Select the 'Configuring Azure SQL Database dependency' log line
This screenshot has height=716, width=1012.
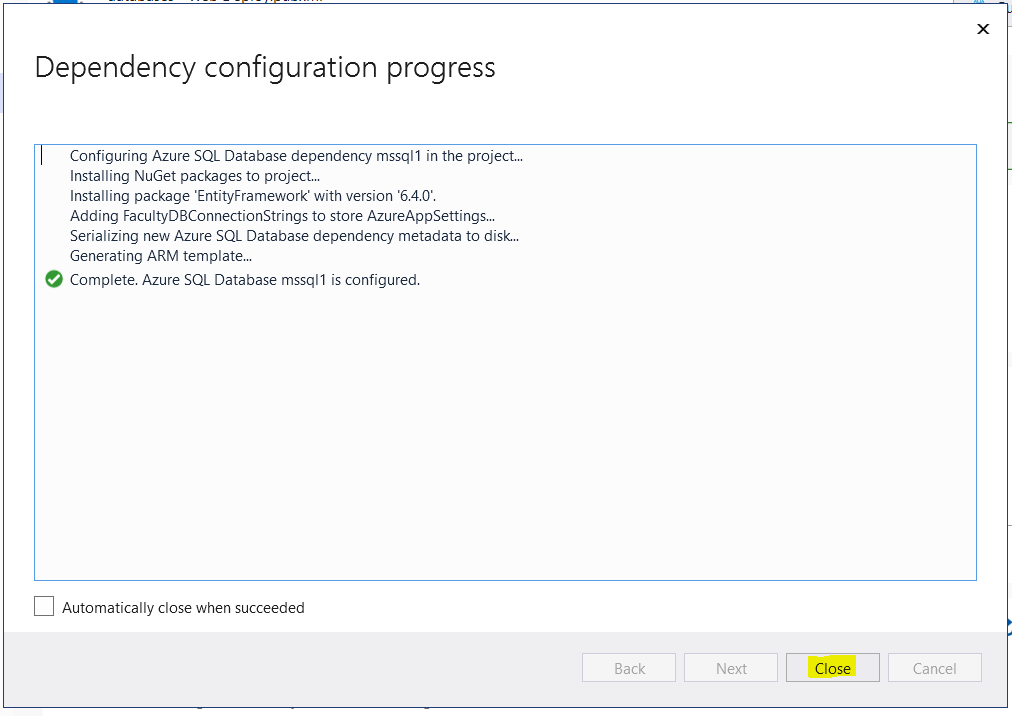click(296, 156)
